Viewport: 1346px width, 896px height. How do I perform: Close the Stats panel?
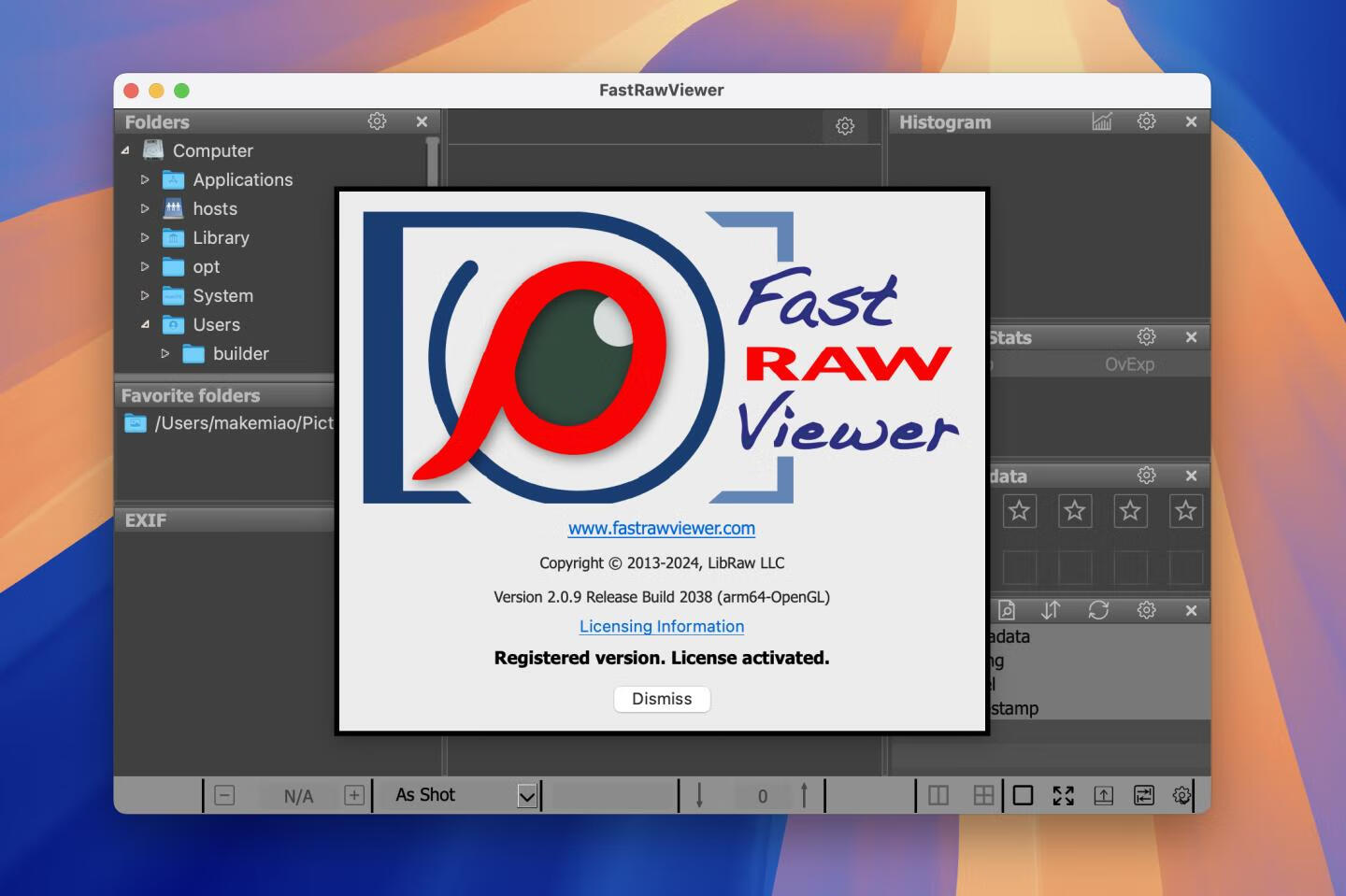tap(1191, 337)
